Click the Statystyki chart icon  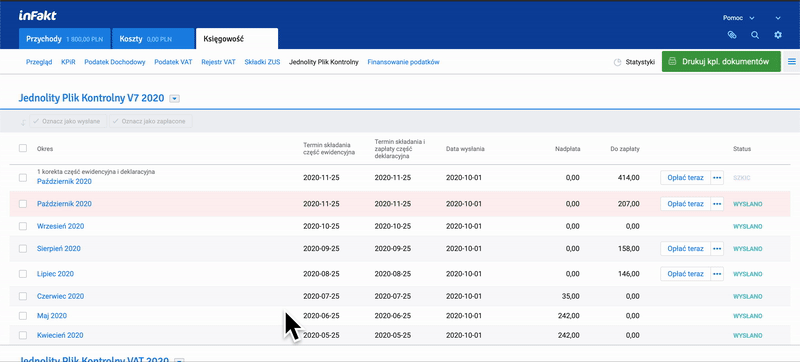point(617,62)
